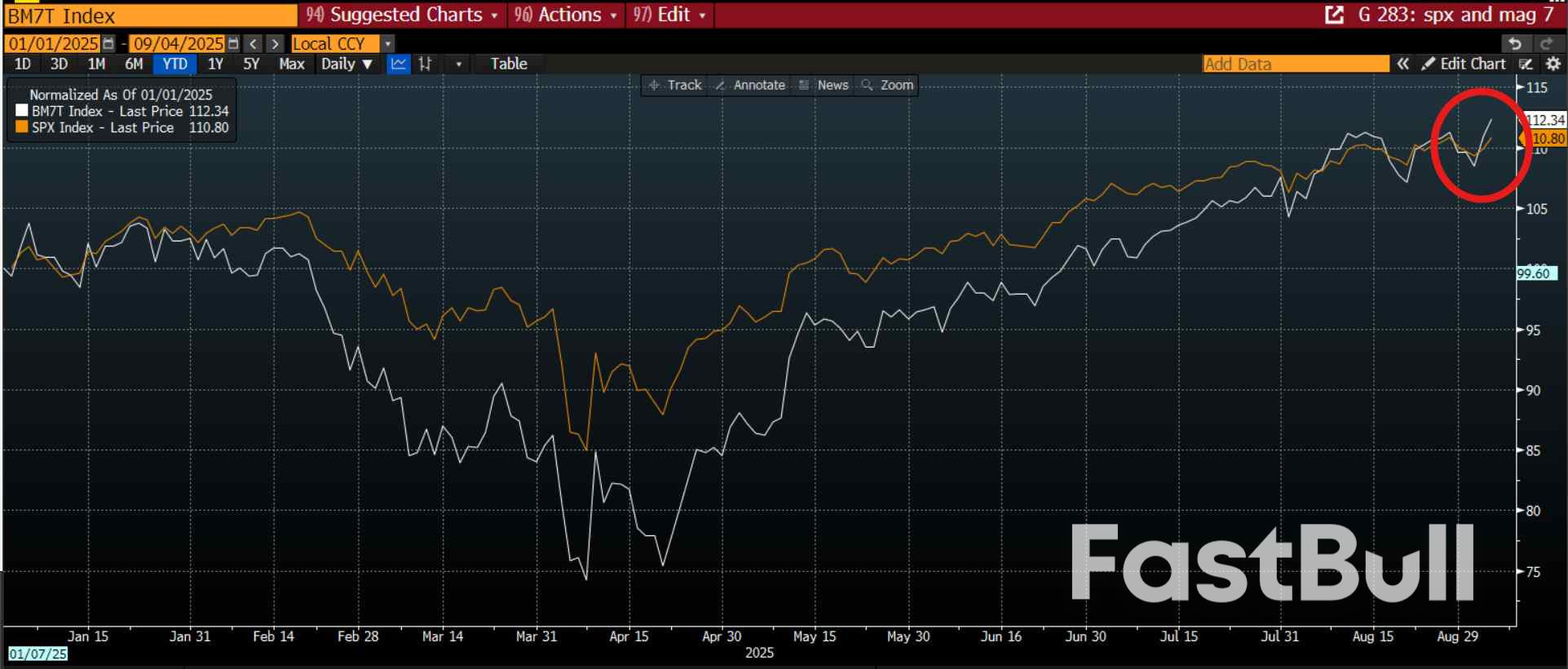The width and height of the screenshot is (1568, 669).
Task: Redo the chart change
Action: 1547,44
